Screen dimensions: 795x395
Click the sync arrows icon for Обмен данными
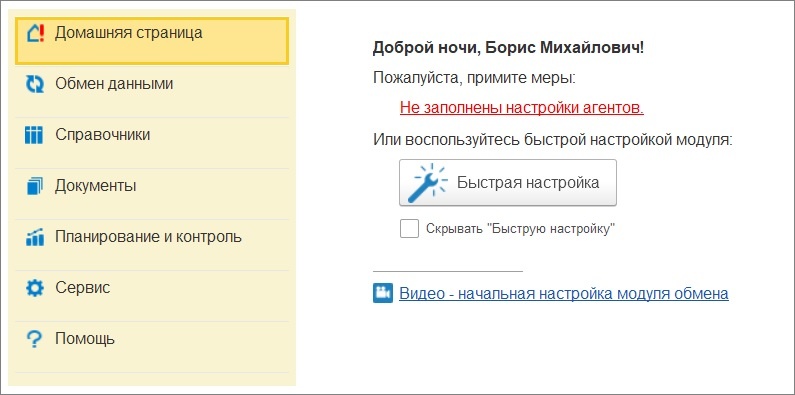pos(34,84)
